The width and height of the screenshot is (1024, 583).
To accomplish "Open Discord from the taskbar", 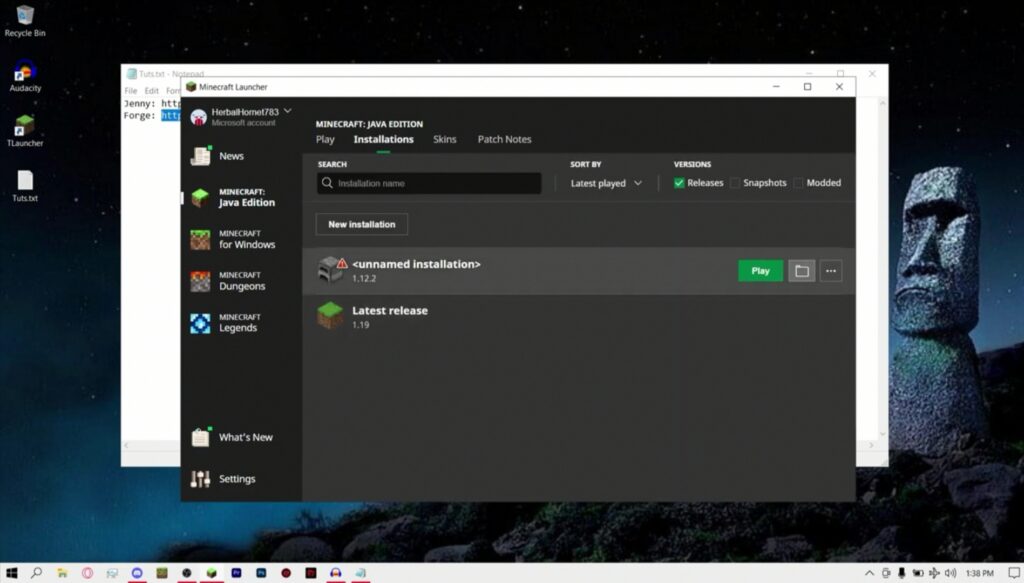I will coord(136,573).
